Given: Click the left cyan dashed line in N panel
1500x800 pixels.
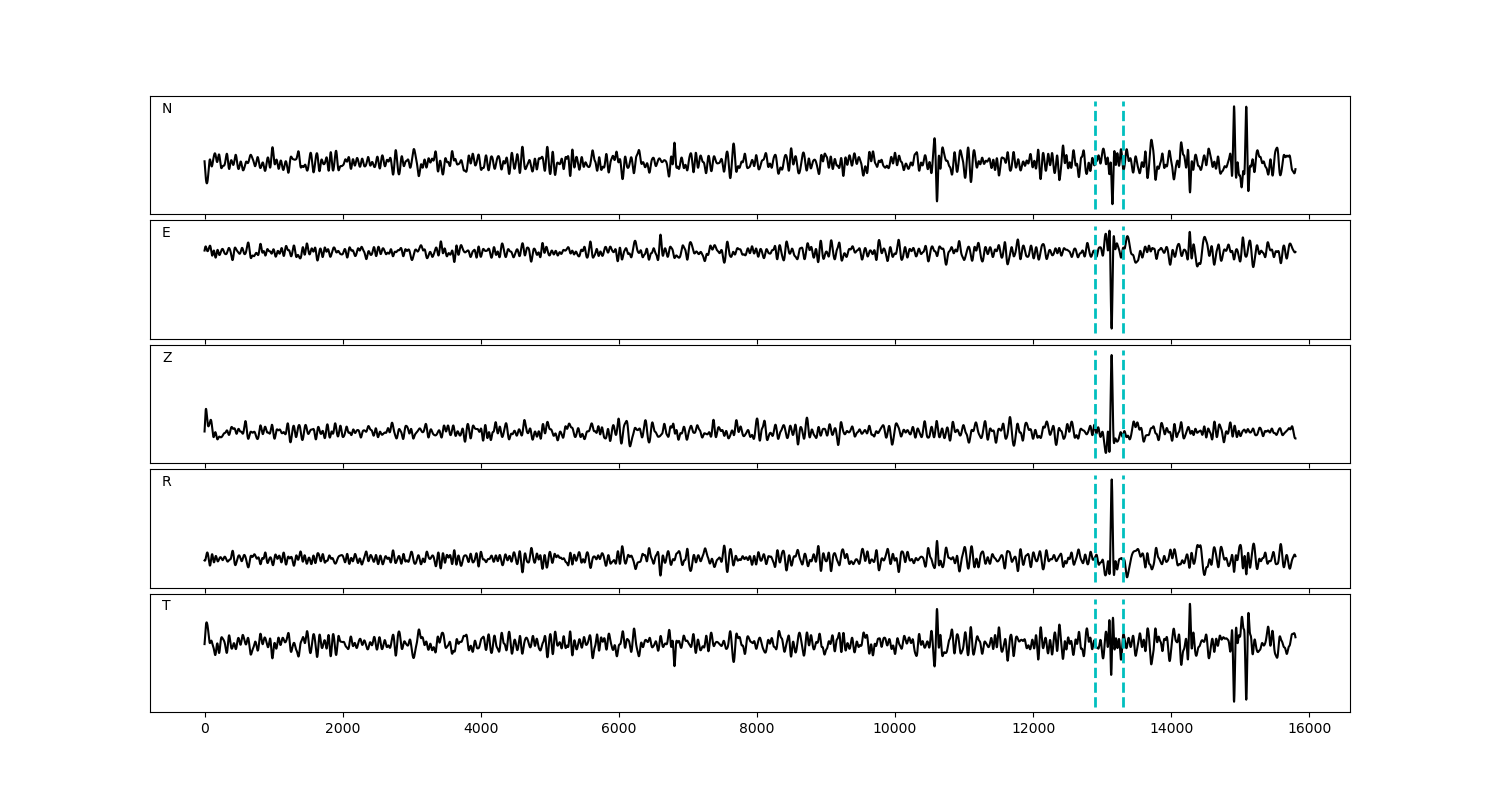Looking at the screenshot, I should [1095, 130].
